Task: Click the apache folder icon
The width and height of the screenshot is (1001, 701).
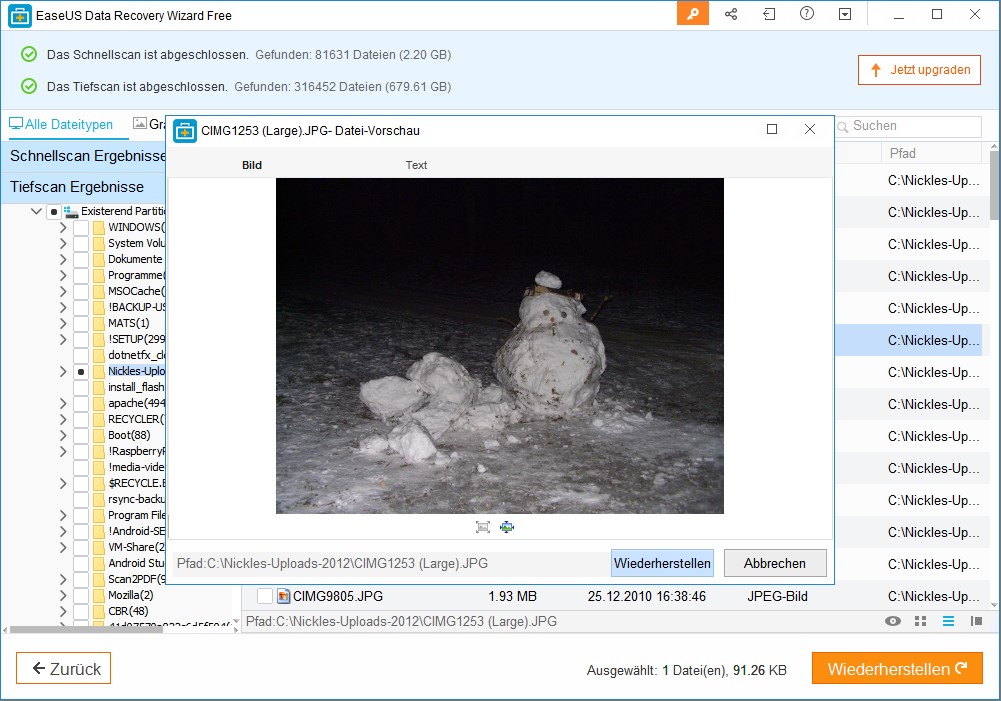Action: 98,403
